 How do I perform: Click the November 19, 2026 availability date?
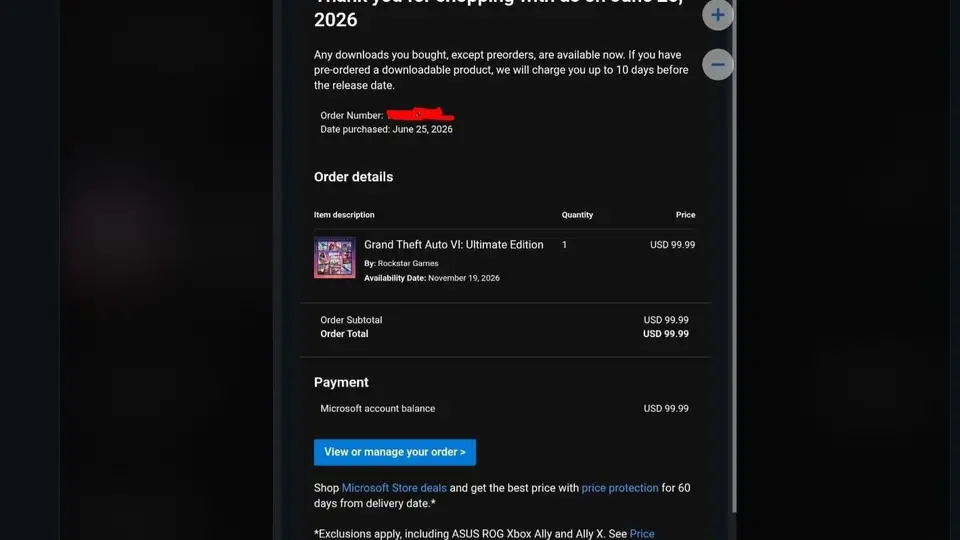(x=463, y=278)
